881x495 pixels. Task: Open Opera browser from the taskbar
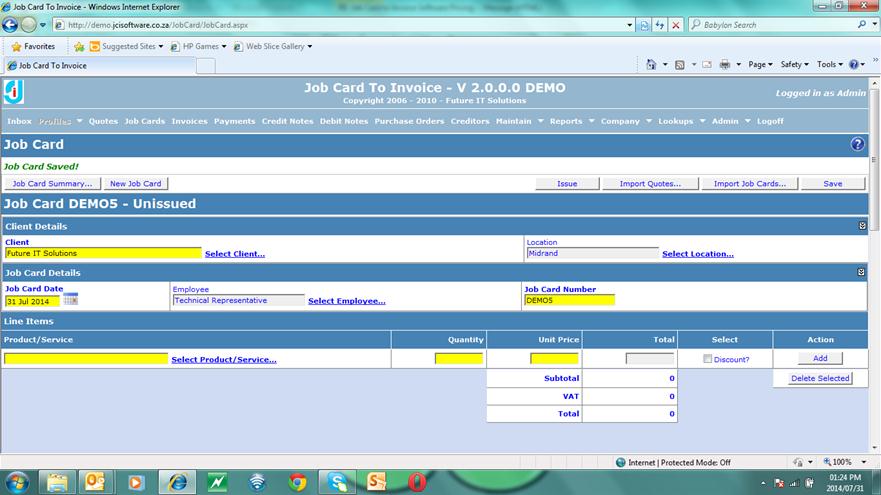coord(417,481)
